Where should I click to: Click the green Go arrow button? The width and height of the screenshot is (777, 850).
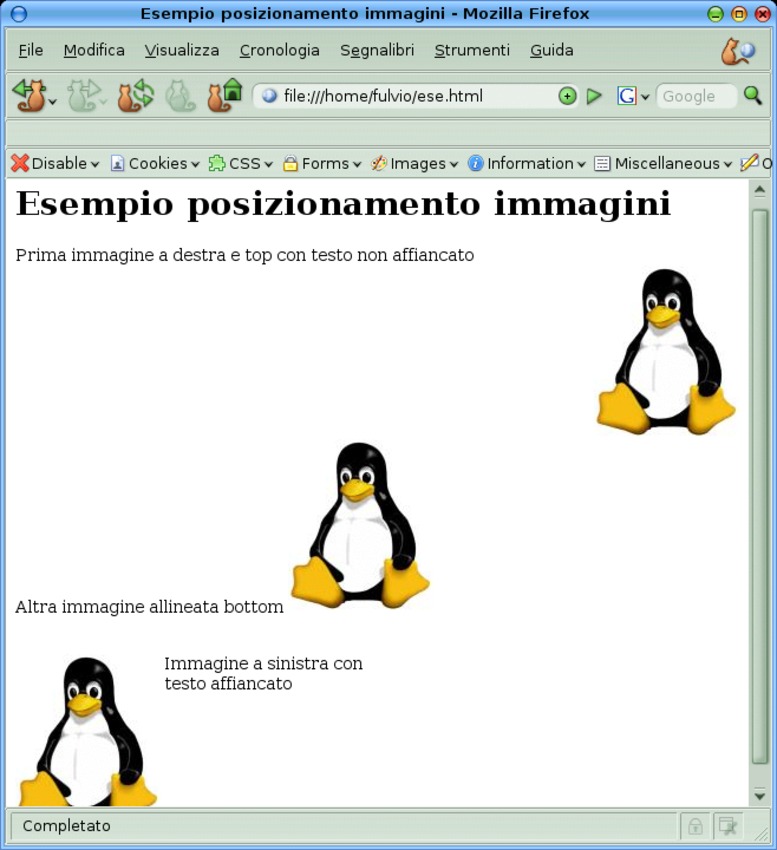594,96
